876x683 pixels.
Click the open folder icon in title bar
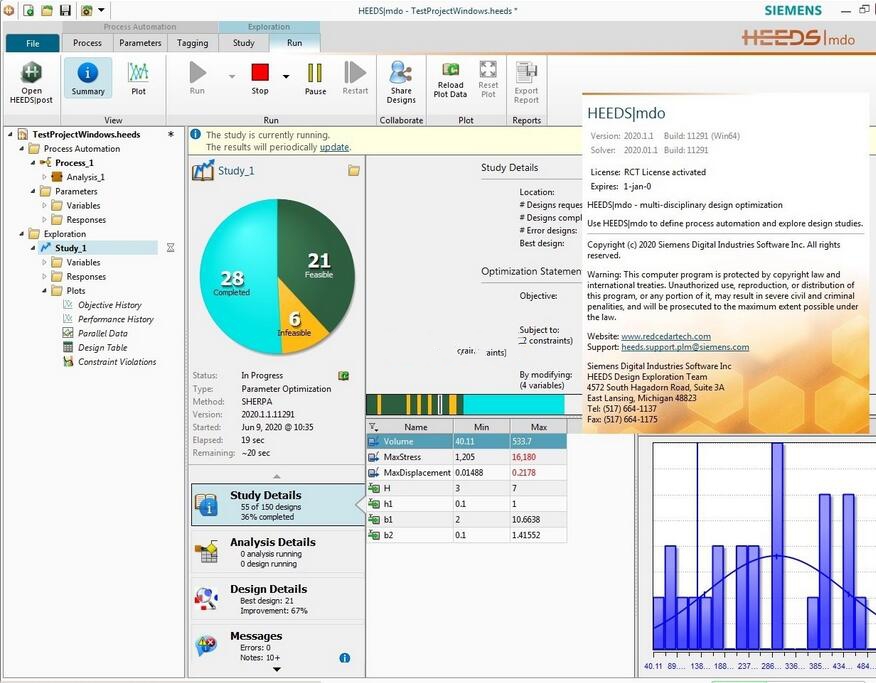(x=47, y=10)
